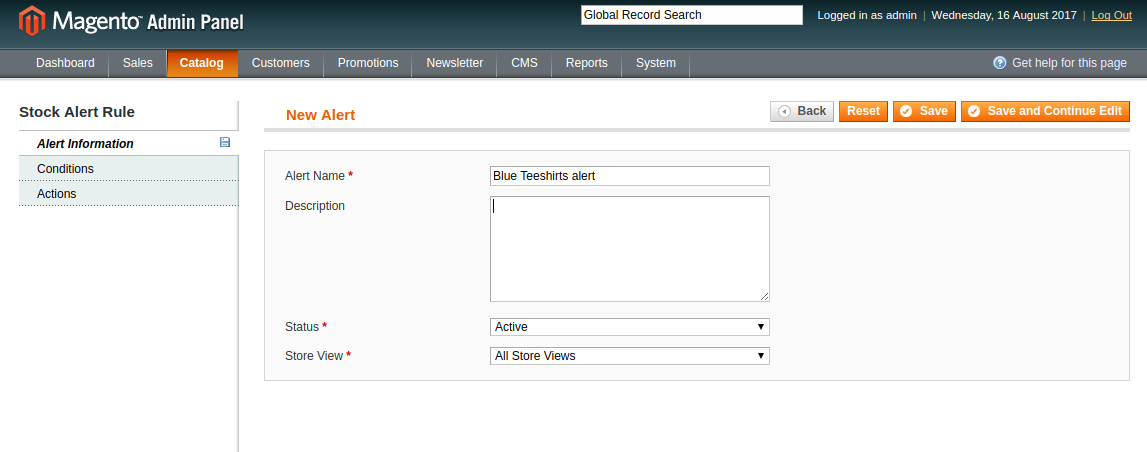This screenshot has width=1147, height=452.
Task: Open the Store View dropdown
Action: (629, 356)
